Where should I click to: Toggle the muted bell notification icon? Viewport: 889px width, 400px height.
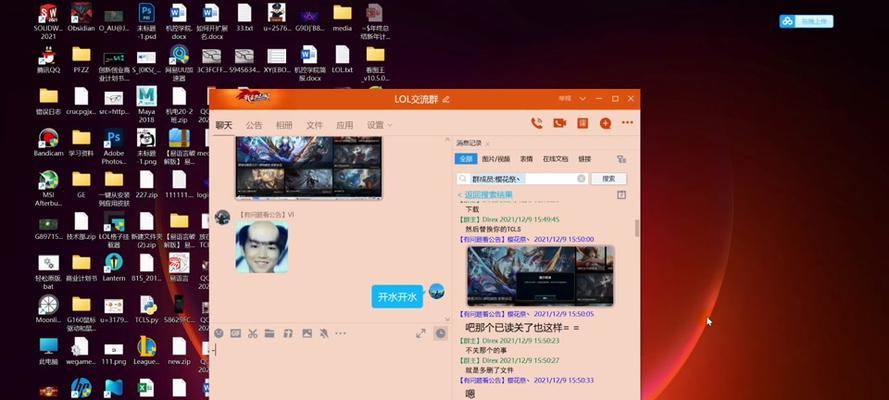point(324,333)
